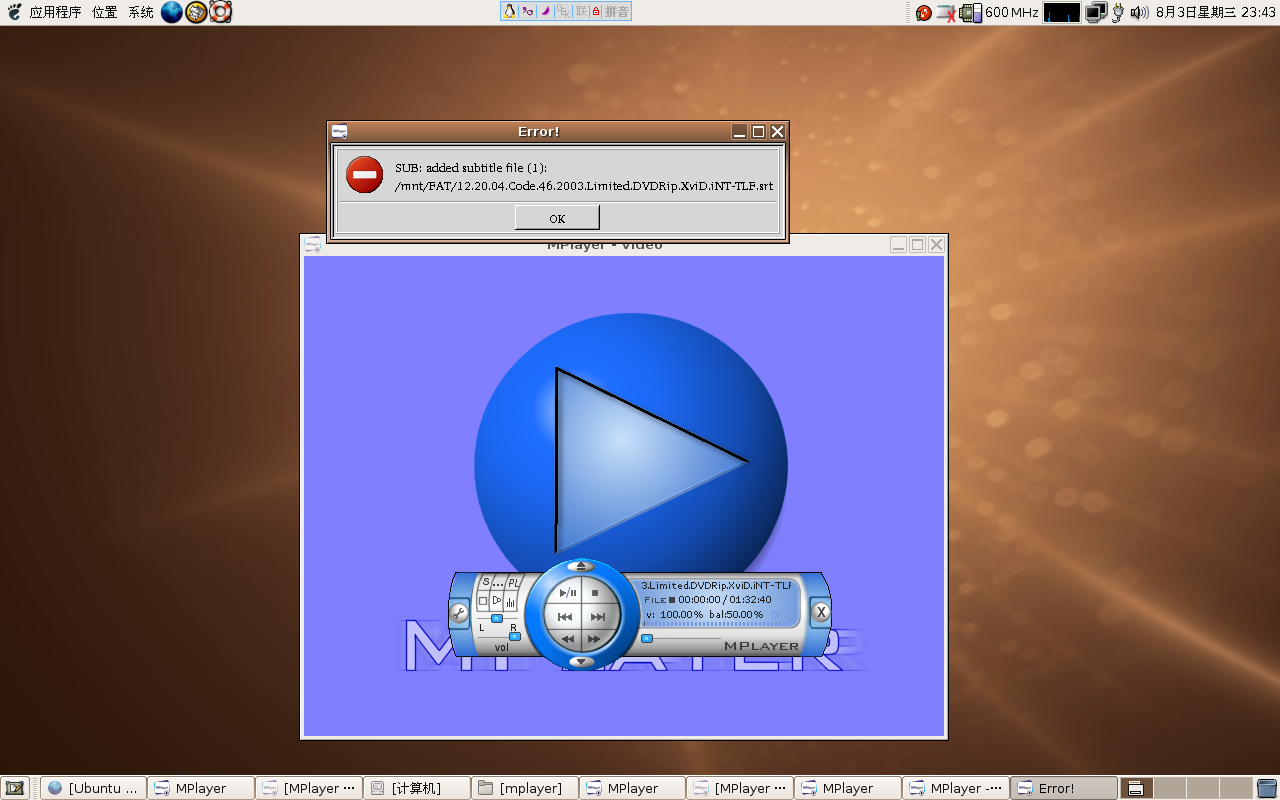Click the date and time clock

point(1215,12)
